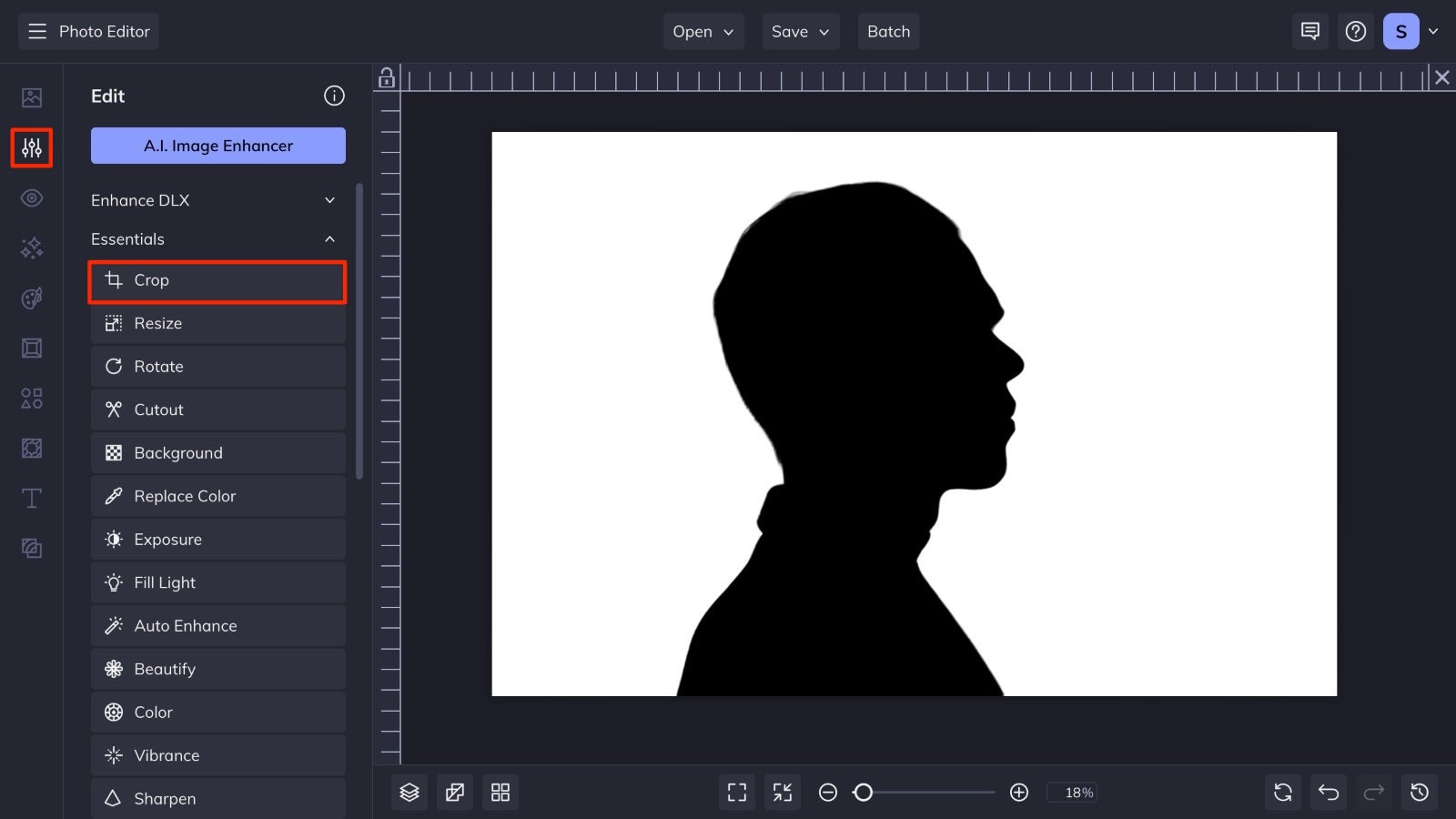Open the Open dropdown menu
Image resolution: width=1456 pixels, height=819 pixels.
tap(703, 31)
